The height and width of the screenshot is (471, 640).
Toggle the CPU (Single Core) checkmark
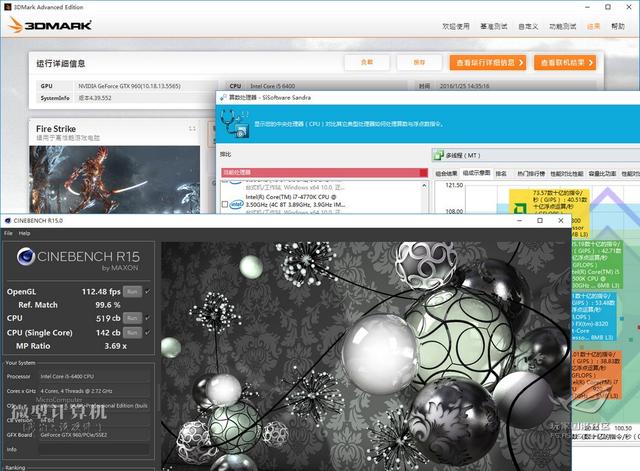[x=147, y=333]
